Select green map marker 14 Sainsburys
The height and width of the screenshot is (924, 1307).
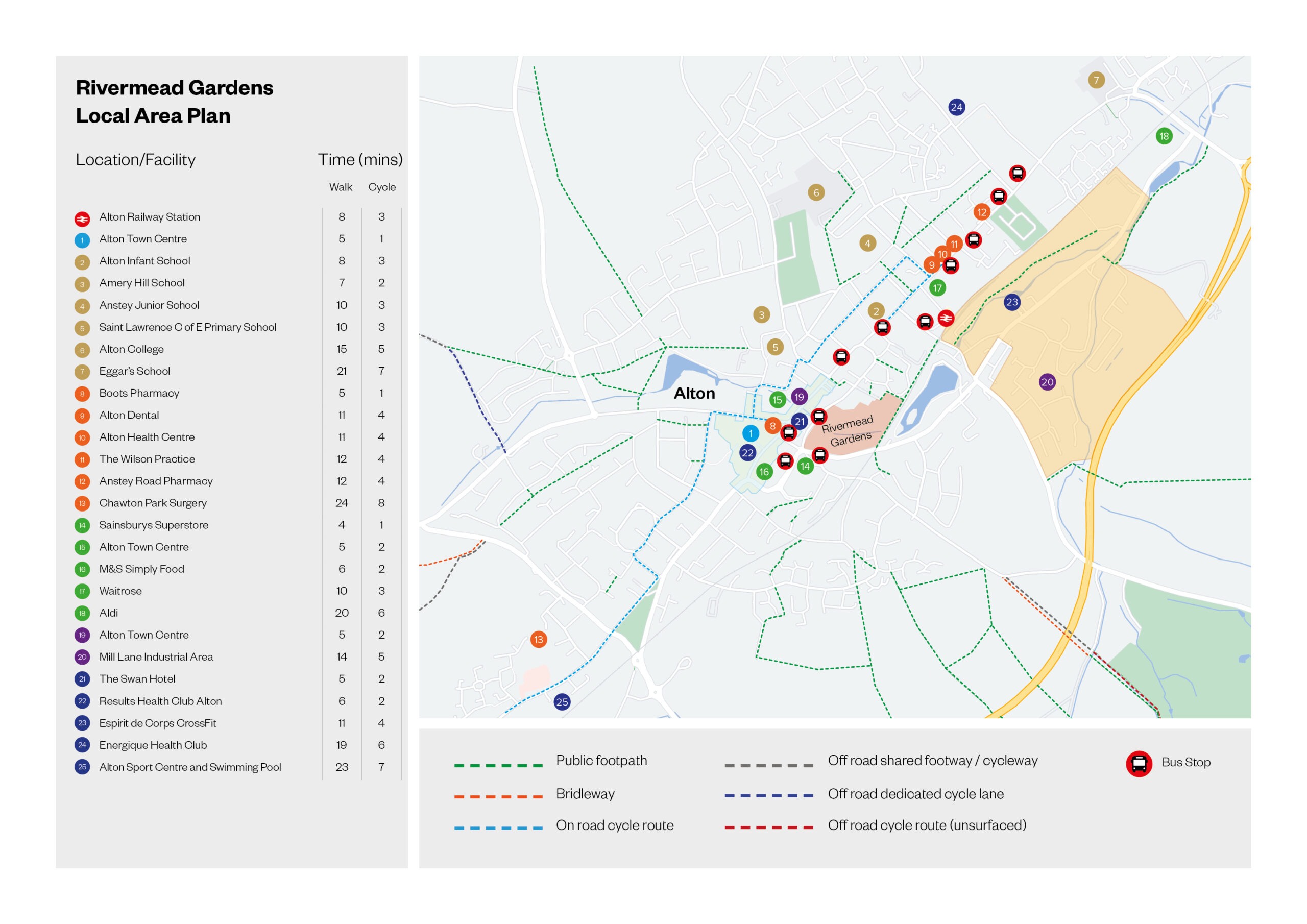tap(805, 466)
